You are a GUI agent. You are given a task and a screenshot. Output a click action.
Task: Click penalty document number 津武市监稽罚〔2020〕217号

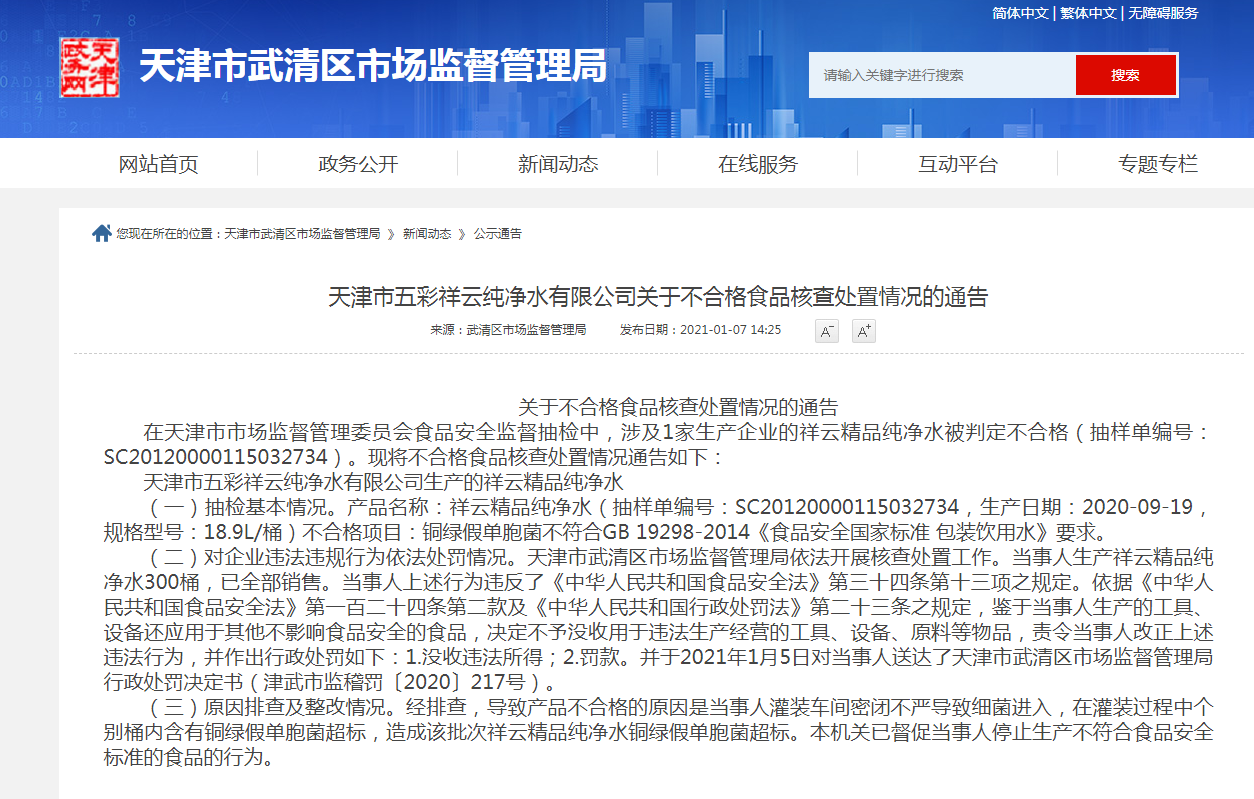click(x=401, y=683)
